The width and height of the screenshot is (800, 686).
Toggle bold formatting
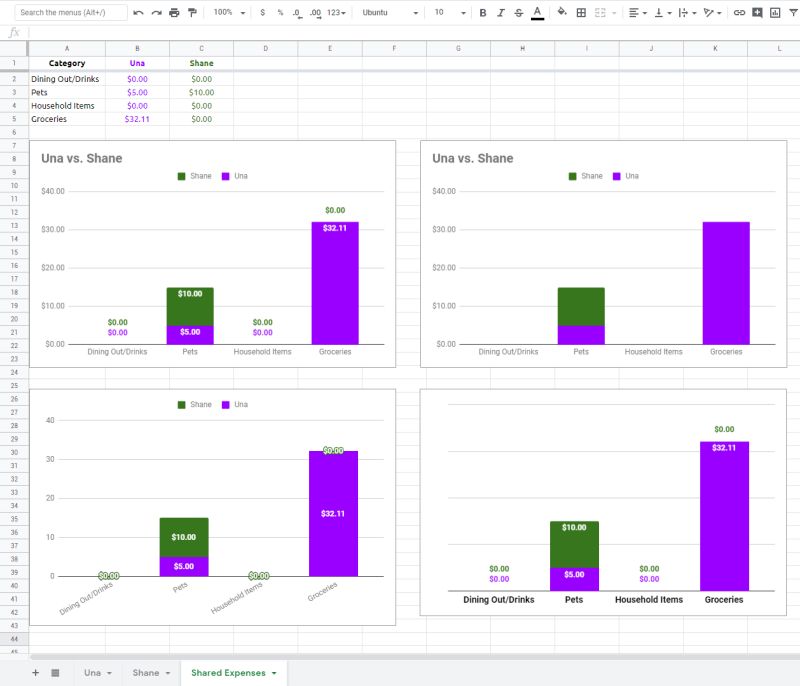[x=482, y=12]
